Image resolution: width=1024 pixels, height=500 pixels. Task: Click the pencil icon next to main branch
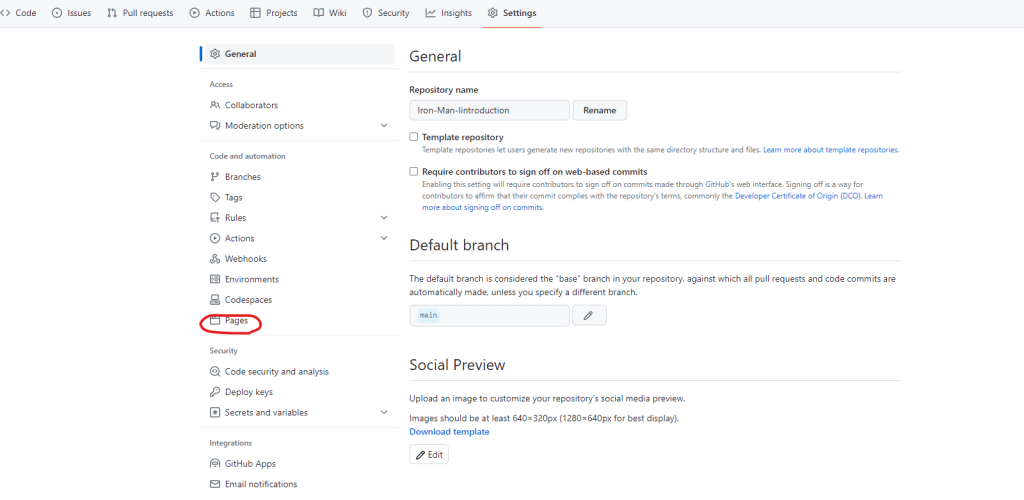pyautogui.click(x=588, y=315)
